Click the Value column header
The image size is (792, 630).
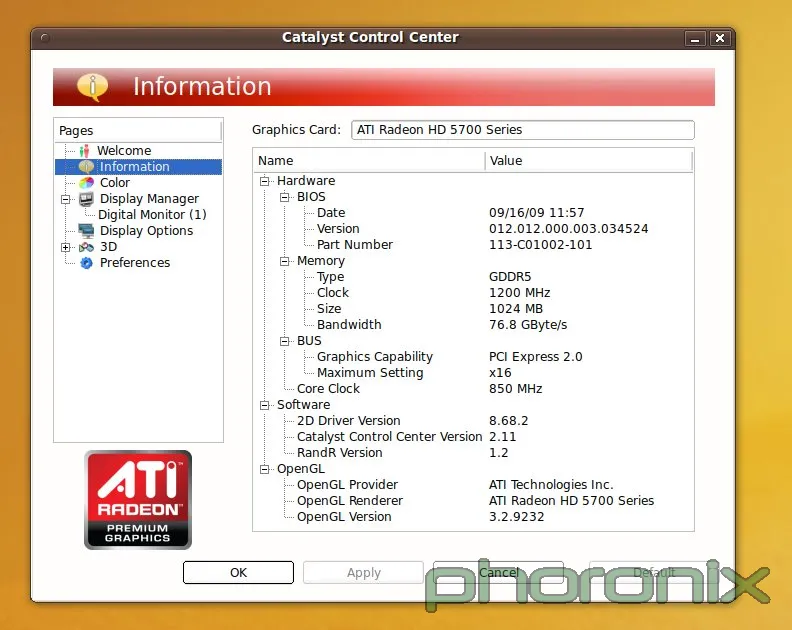tap(506, 161)
